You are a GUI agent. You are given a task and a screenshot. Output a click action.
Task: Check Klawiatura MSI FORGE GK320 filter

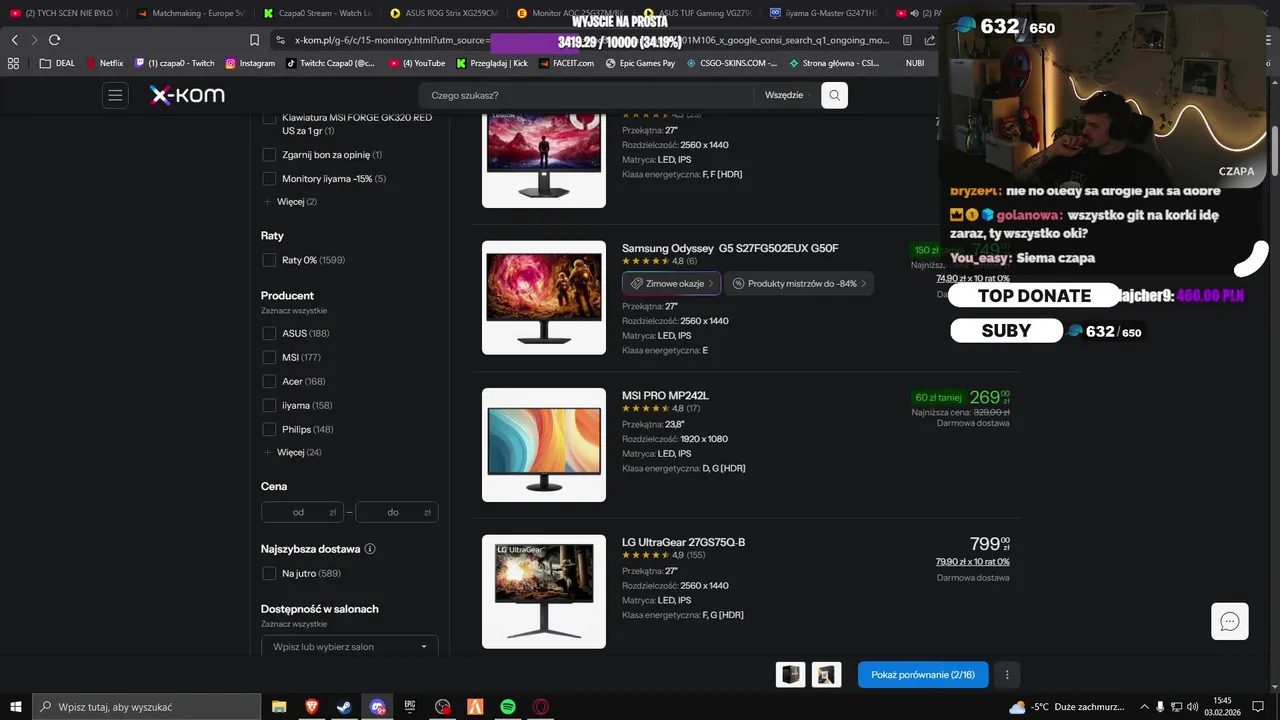coord(269,118)
